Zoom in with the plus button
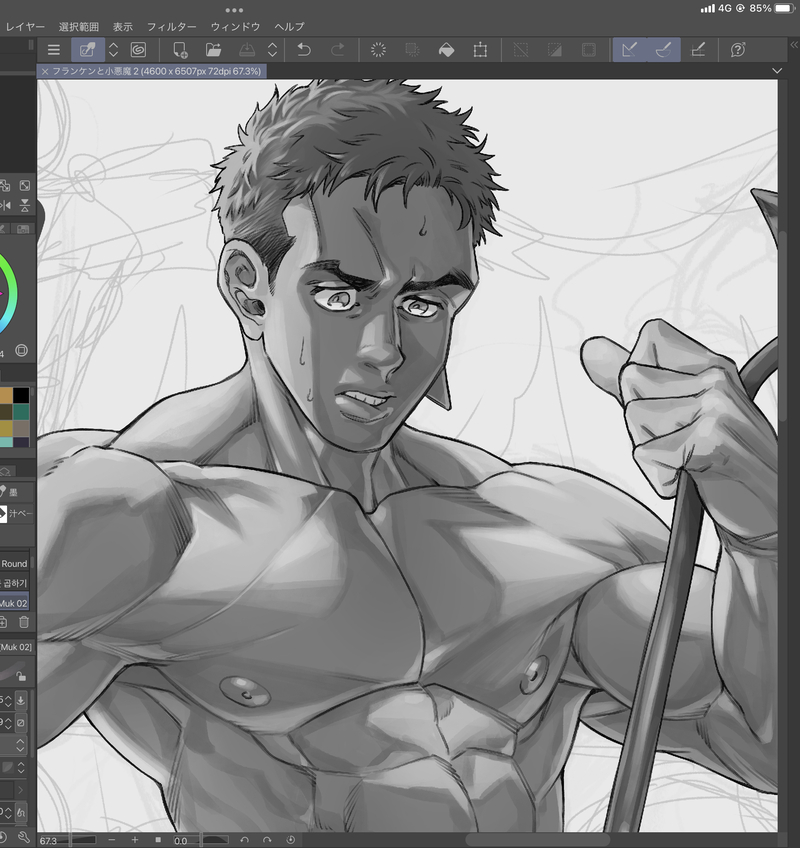The width and height of the screenshot is (800, 848). (x=135, y=840)
